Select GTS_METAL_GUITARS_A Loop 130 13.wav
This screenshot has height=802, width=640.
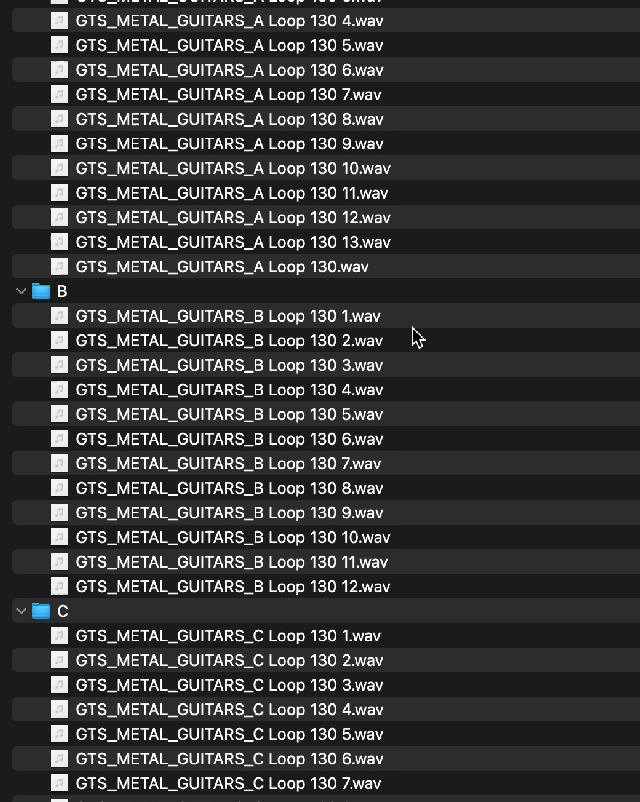click(233, 242)
